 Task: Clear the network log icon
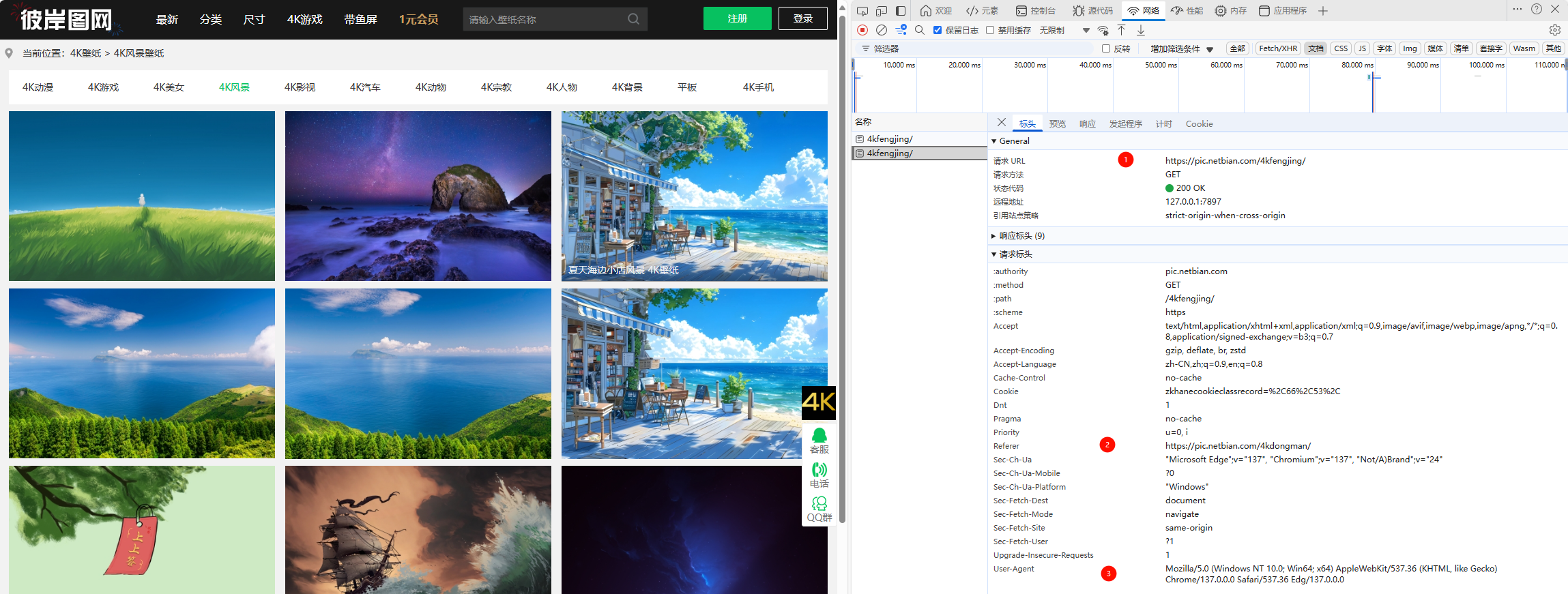(882, 30)
